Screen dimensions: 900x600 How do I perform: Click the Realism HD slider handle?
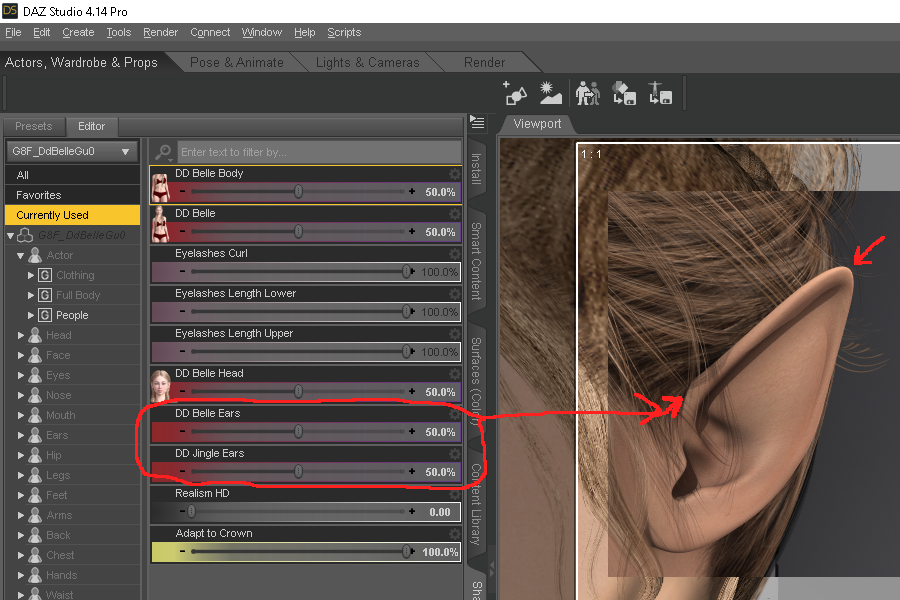tap(192, 511)
